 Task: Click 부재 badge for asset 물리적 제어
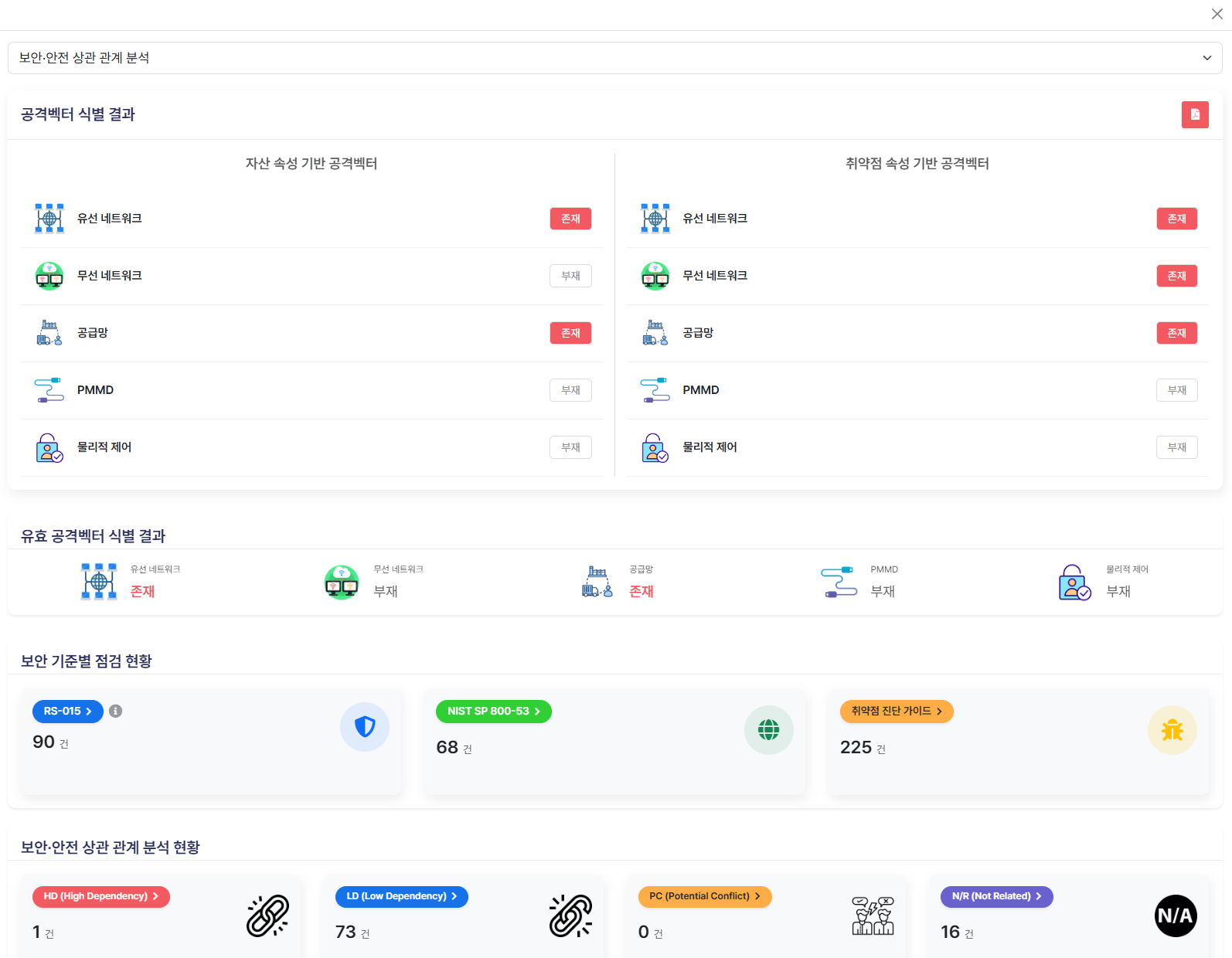[571, 447]
